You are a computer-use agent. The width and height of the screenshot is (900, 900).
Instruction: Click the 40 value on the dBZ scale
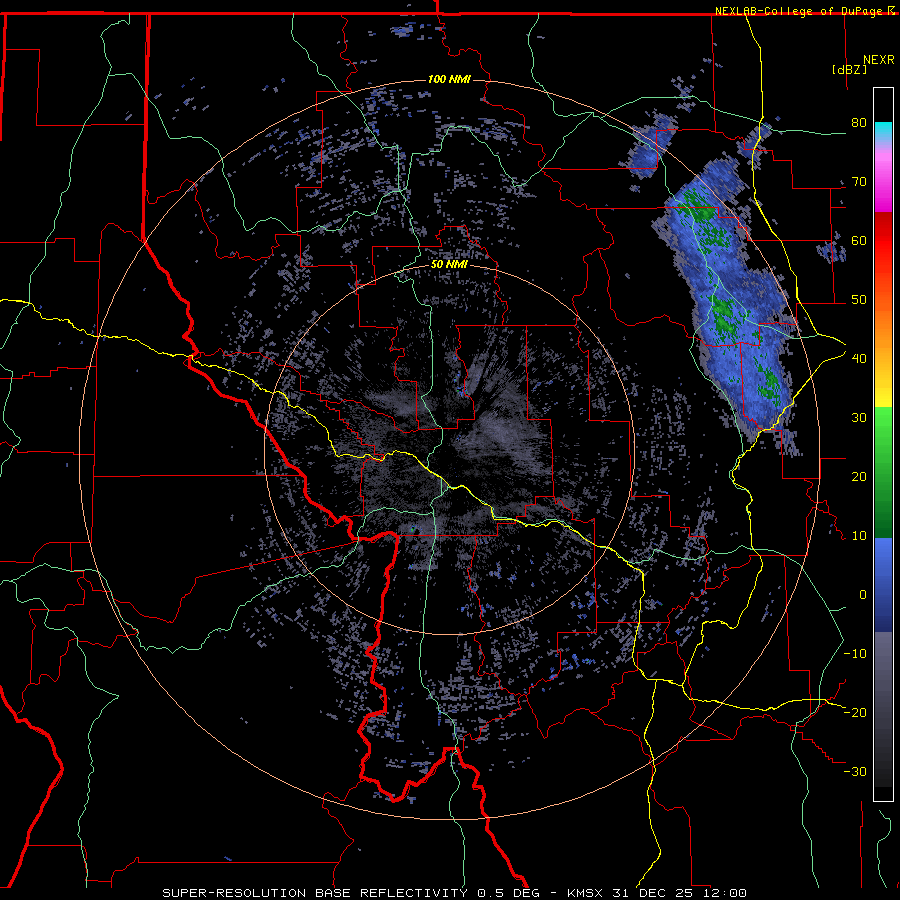(x=859, y=358)
